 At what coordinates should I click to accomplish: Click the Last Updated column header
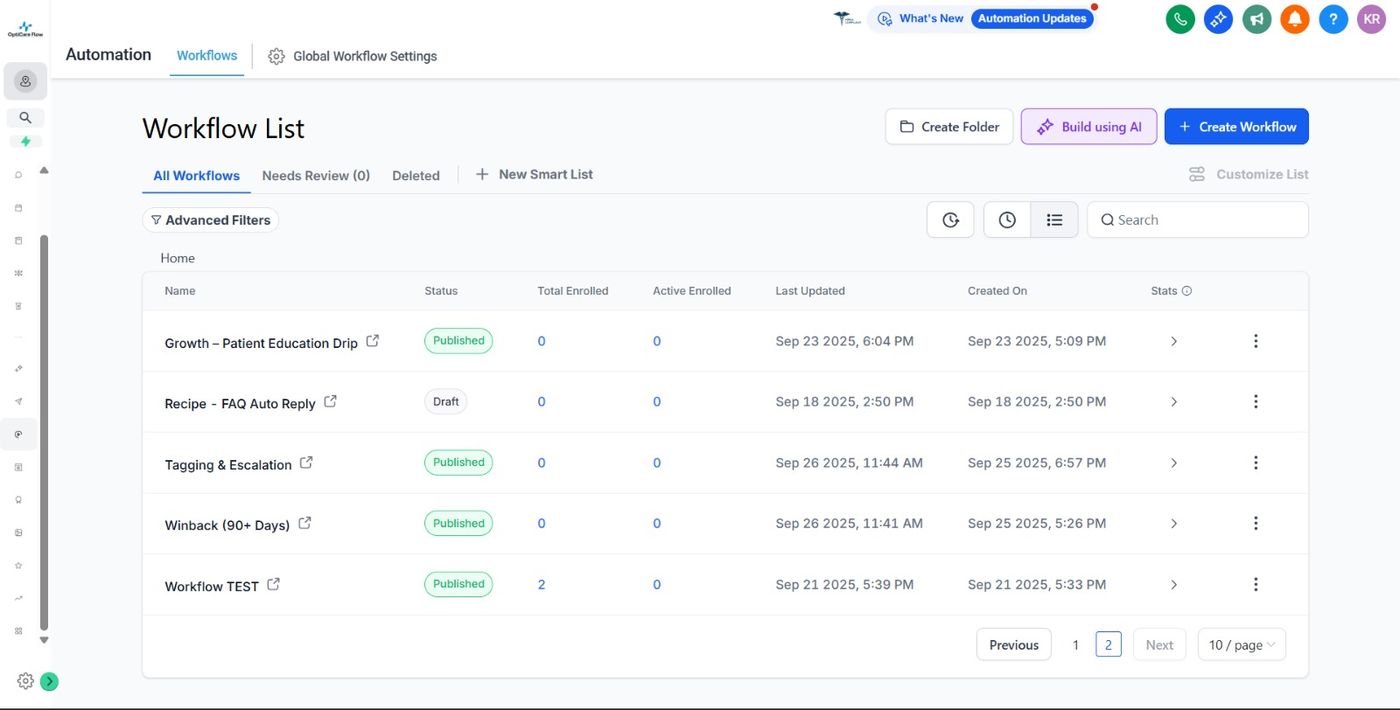[x=810, y=291]
